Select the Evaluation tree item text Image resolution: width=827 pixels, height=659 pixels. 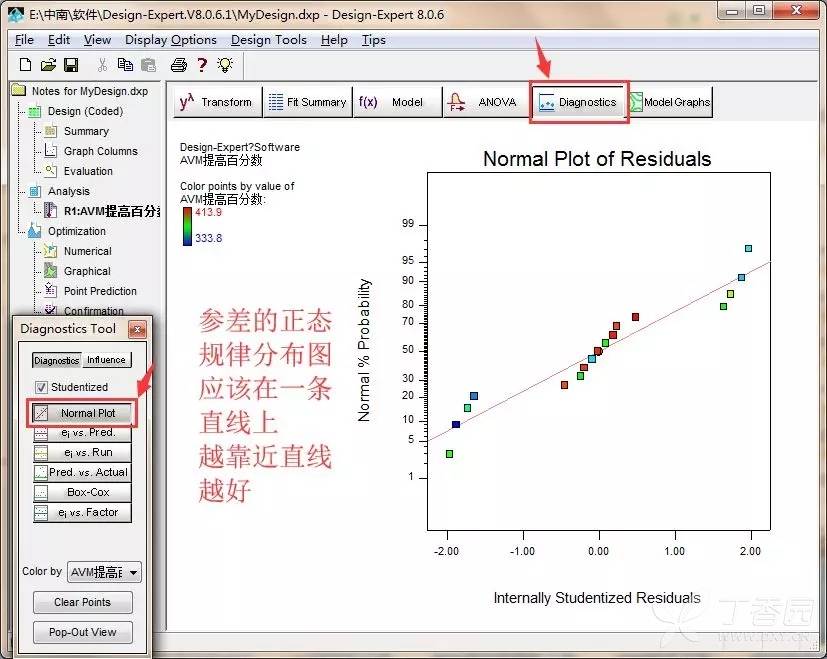(x=88, y=171)
